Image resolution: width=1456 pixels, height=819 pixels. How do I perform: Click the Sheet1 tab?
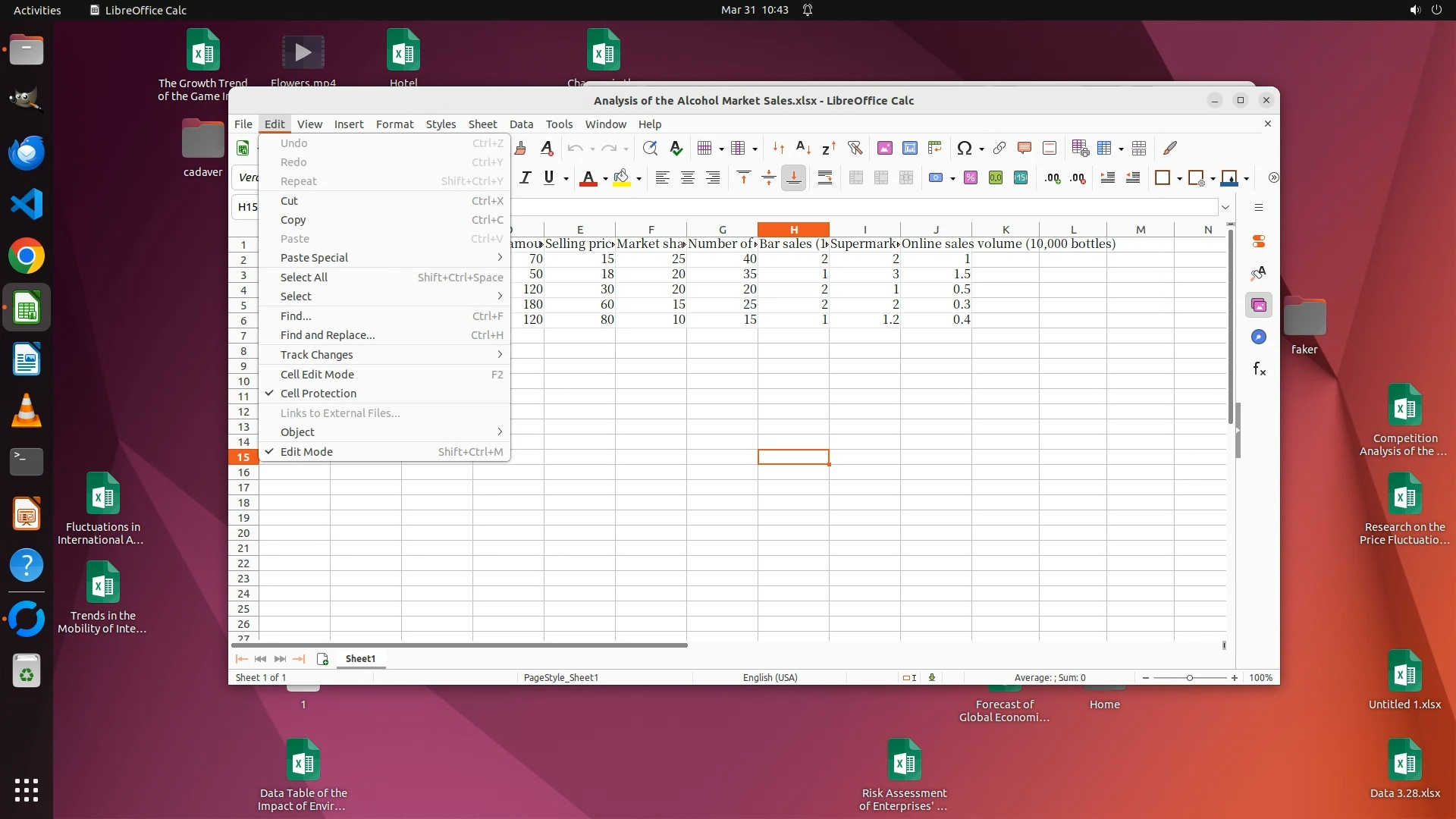360,659
